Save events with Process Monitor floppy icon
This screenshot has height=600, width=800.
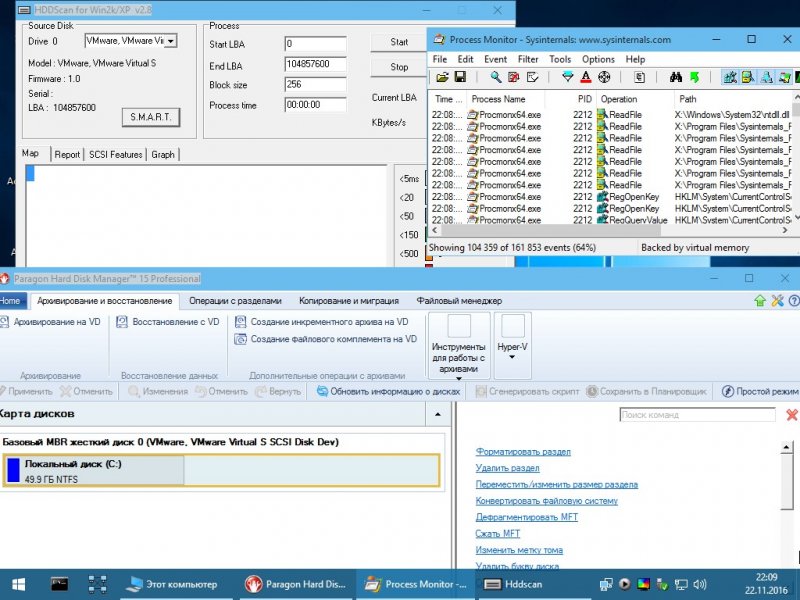460,77
